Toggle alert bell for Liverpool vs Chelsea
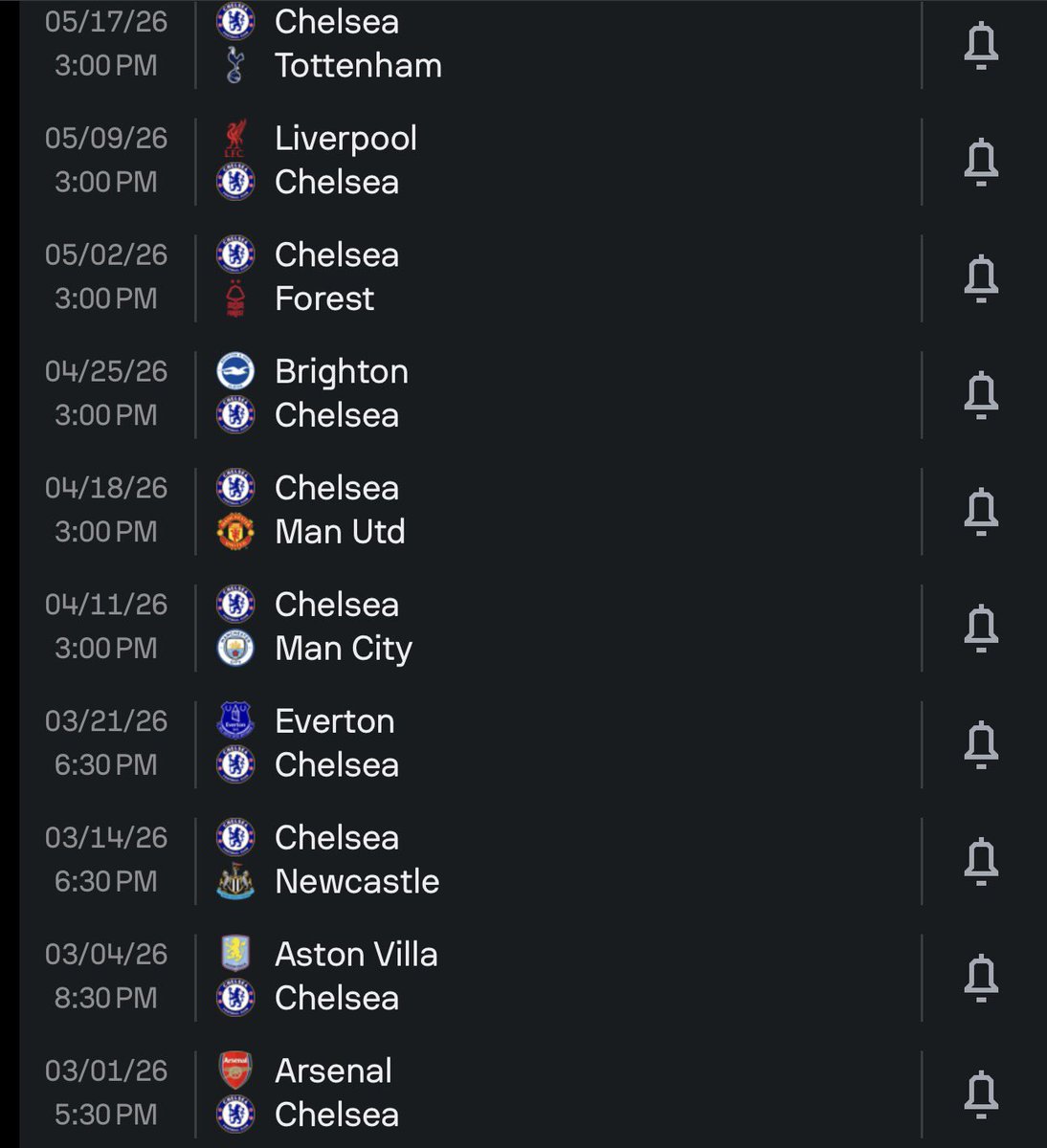This screenshot has width=1047, height=1148. (x=981, y=162)
